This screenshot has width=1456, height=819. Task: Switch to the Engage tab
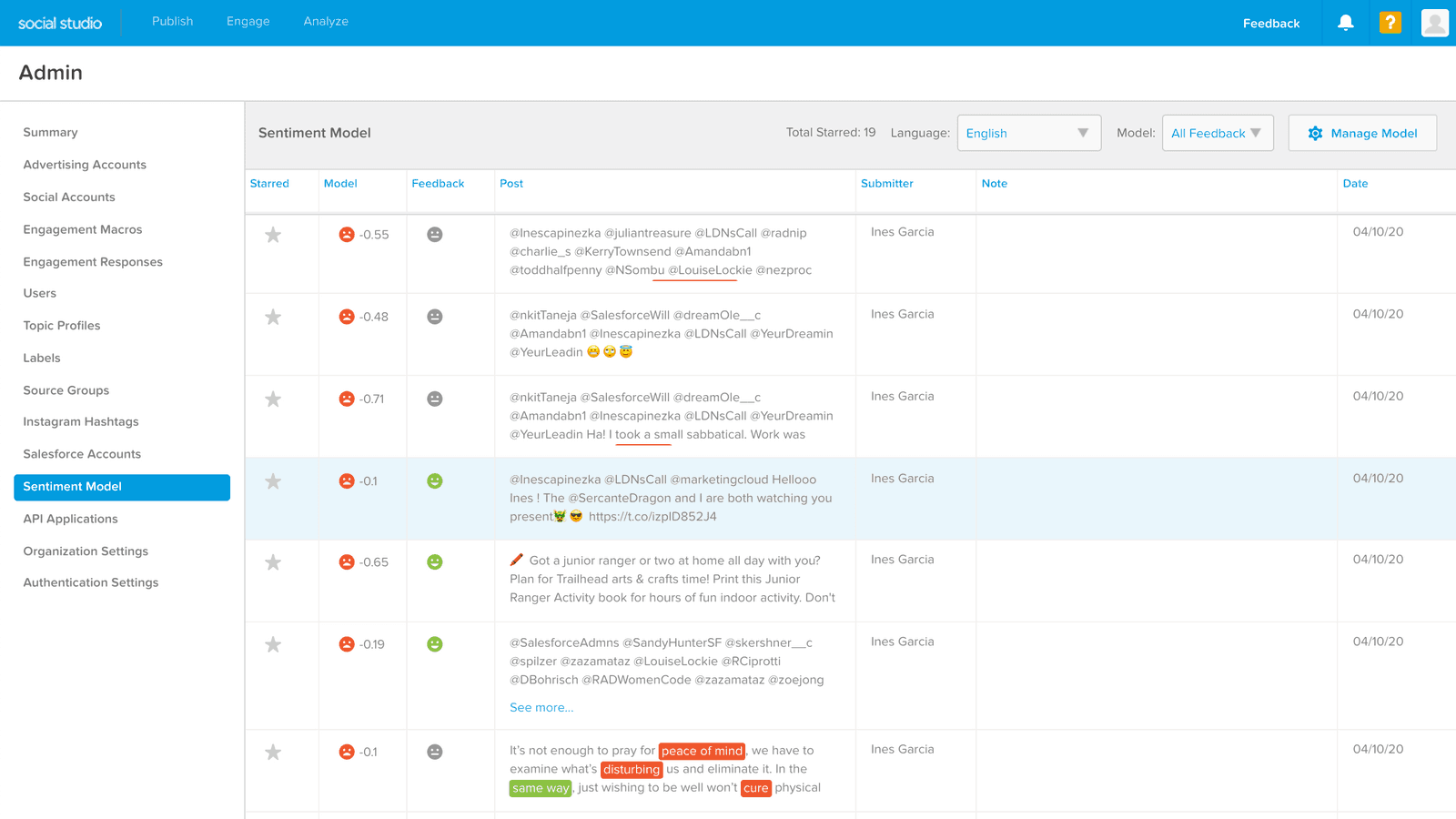click(x=248, y=21)
